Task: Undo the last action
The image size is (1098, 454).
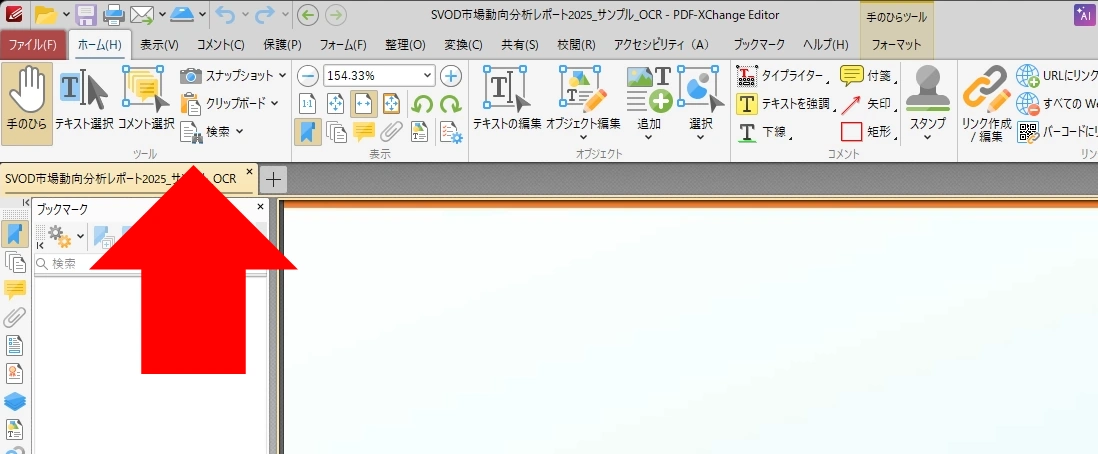Action: pyautogui.click(x=225, y=13)
